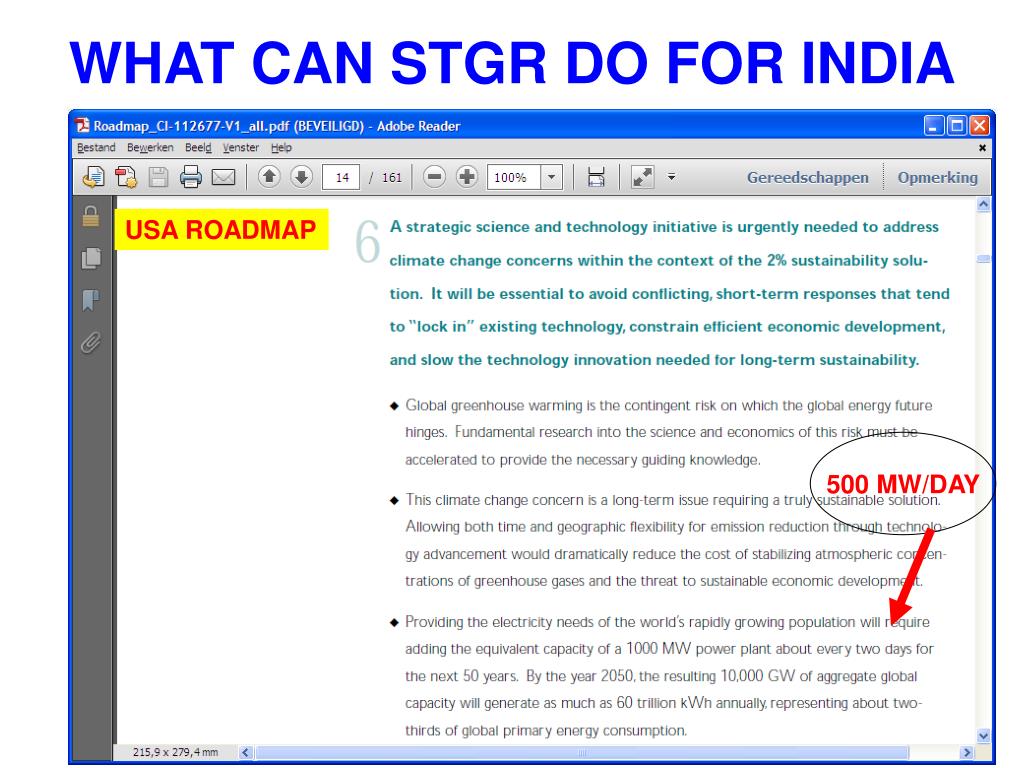The width and height of the screenshot is (1024, 768).
Task: Go to next page with down arrow
Action: 301,177
